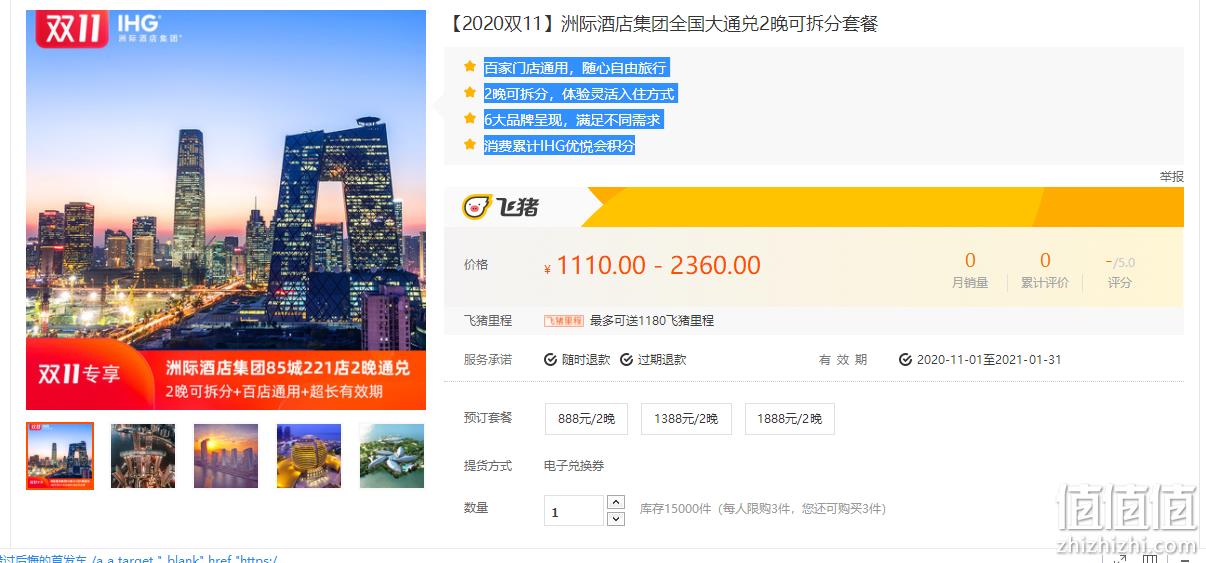Select the 1888元/2晚 package
This screenshot has height=563, width=1206.
790,419
